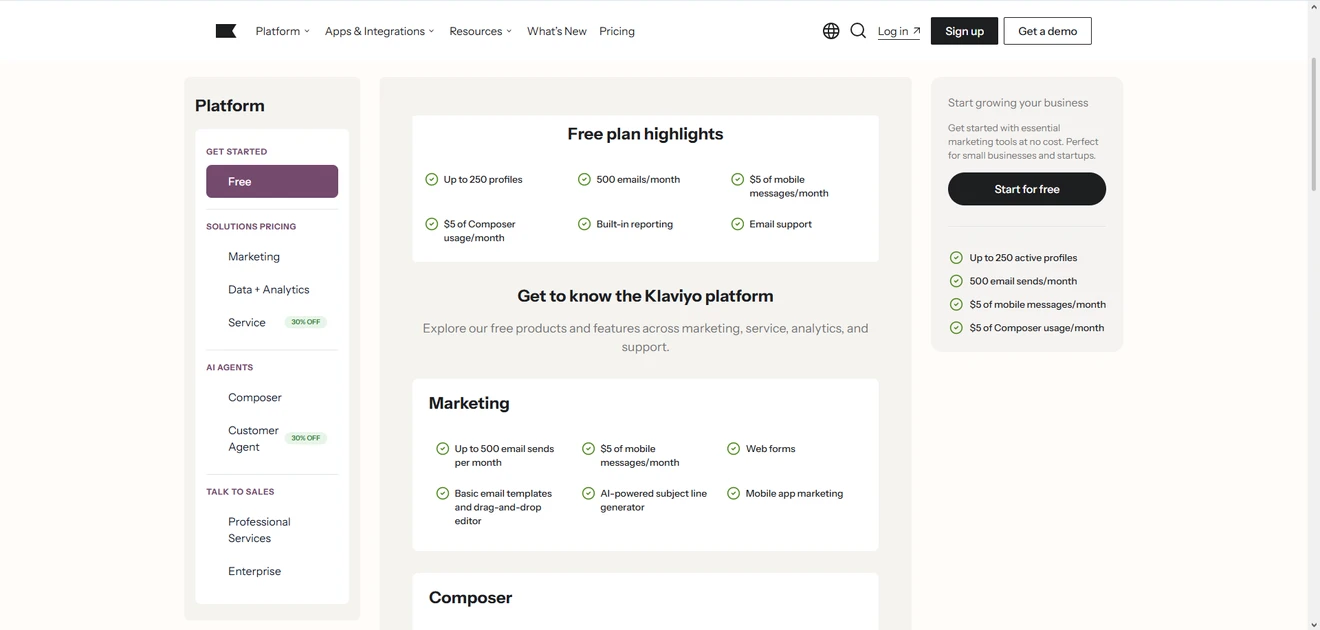
Task: Click checkmark beside Built-in reporting
Action: 585,224
